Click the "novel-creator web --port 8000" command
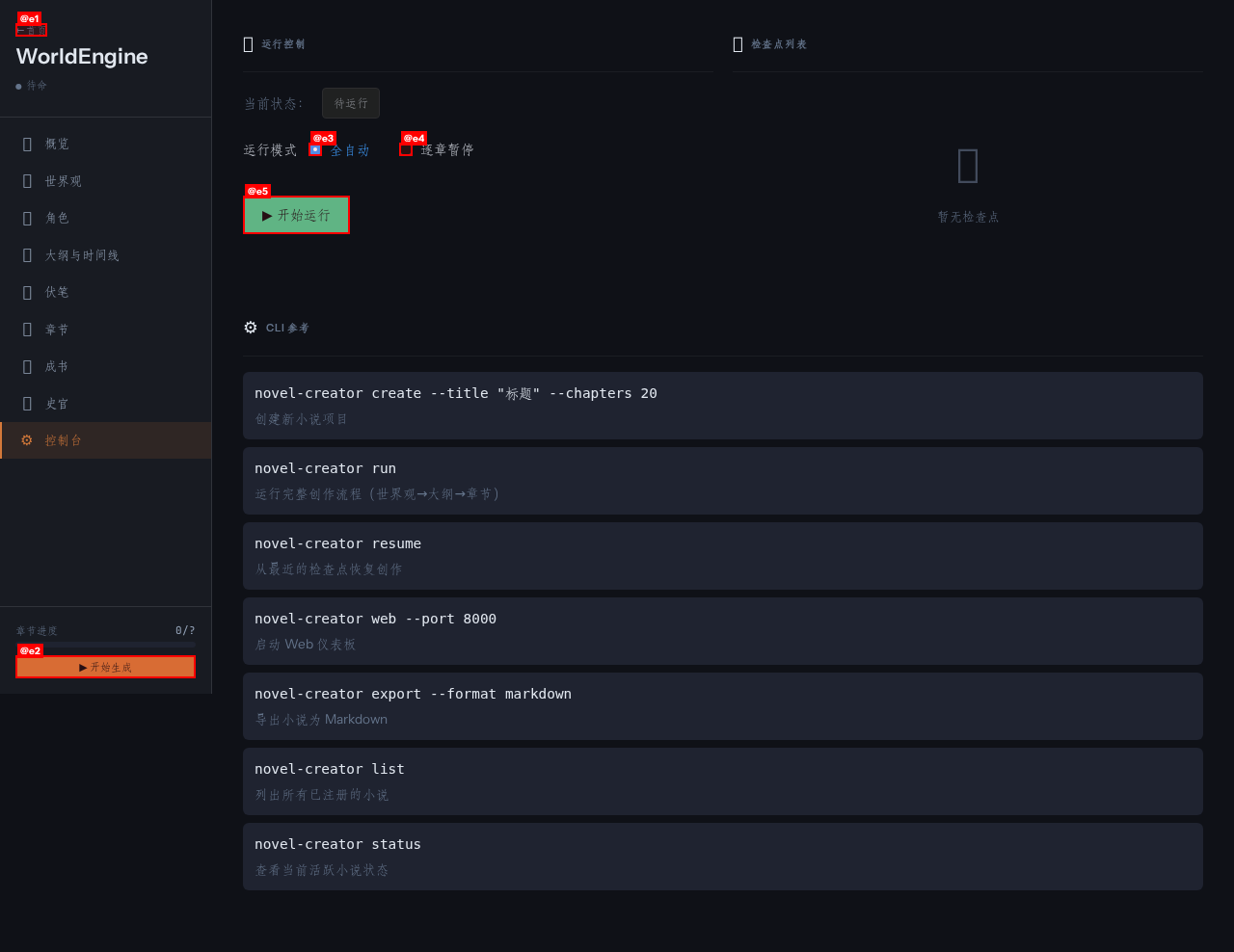 pyautogui.click(x=375, y=619)
